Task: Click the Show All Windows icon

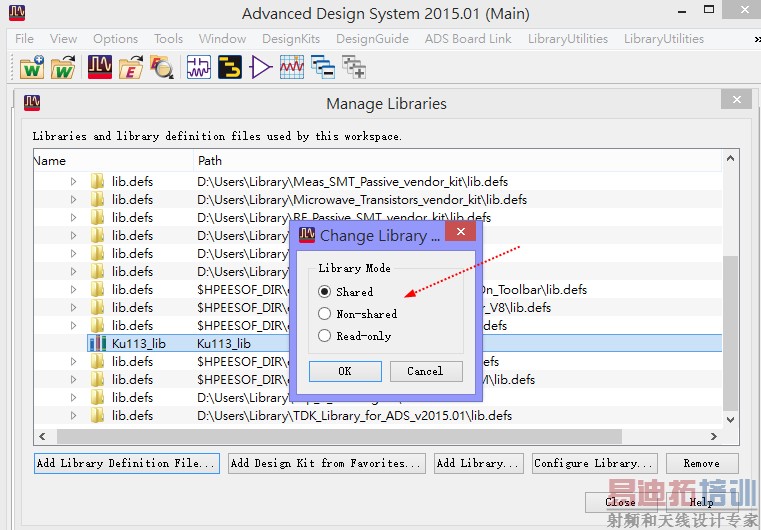Action: click(354, 67)
